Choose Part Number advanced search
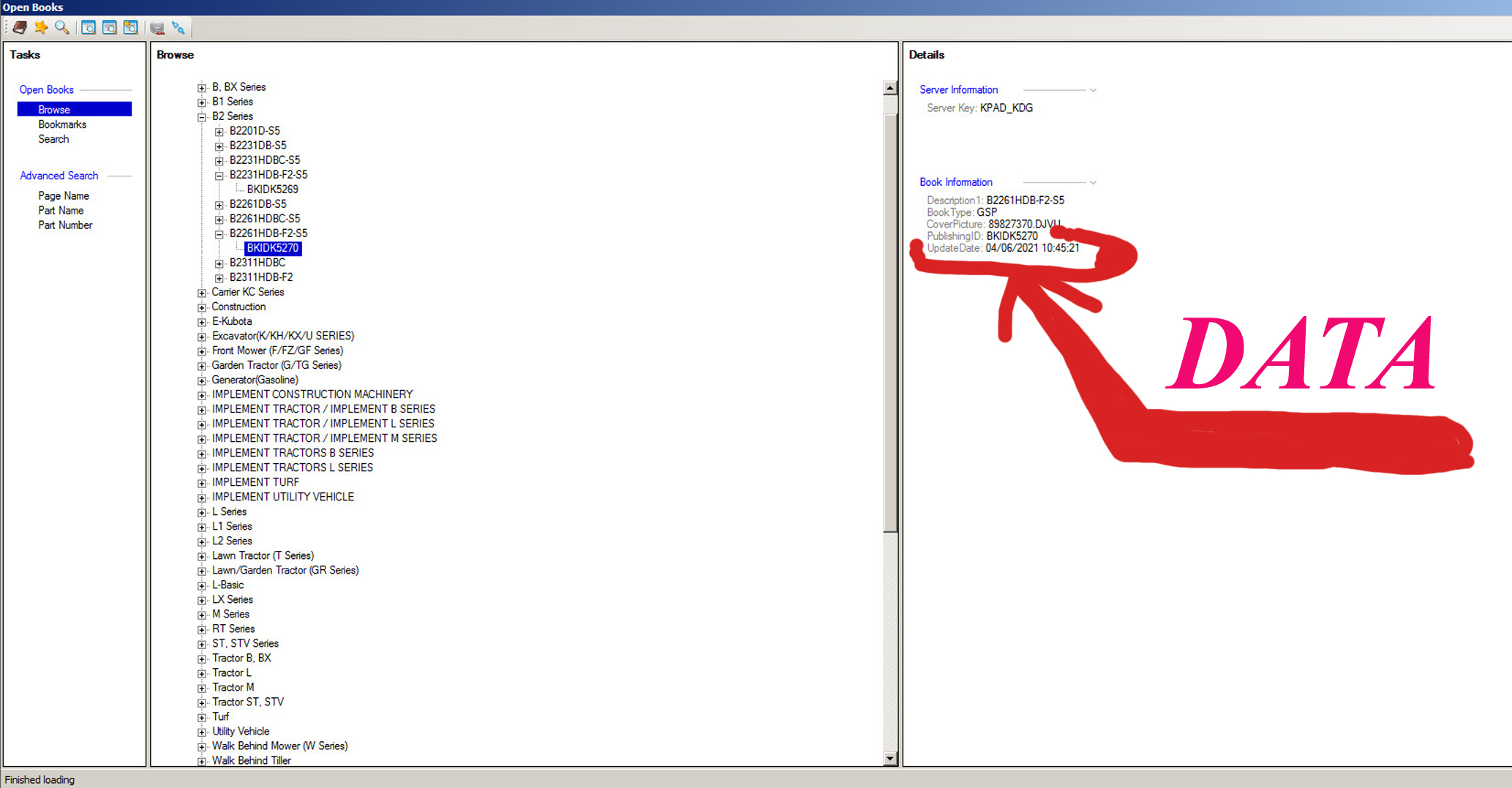1512x788 pixels. coord(65,225)
